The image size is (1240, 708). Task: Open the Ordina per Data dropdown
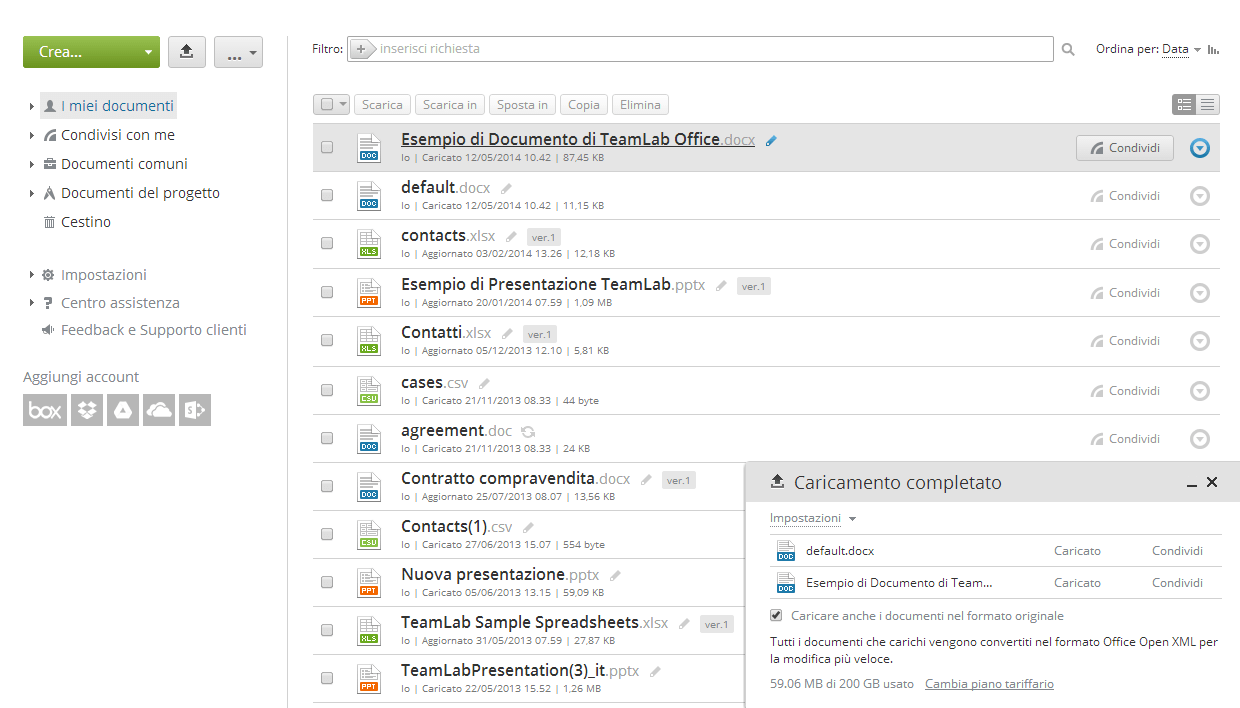click(x=1181, y=49)
